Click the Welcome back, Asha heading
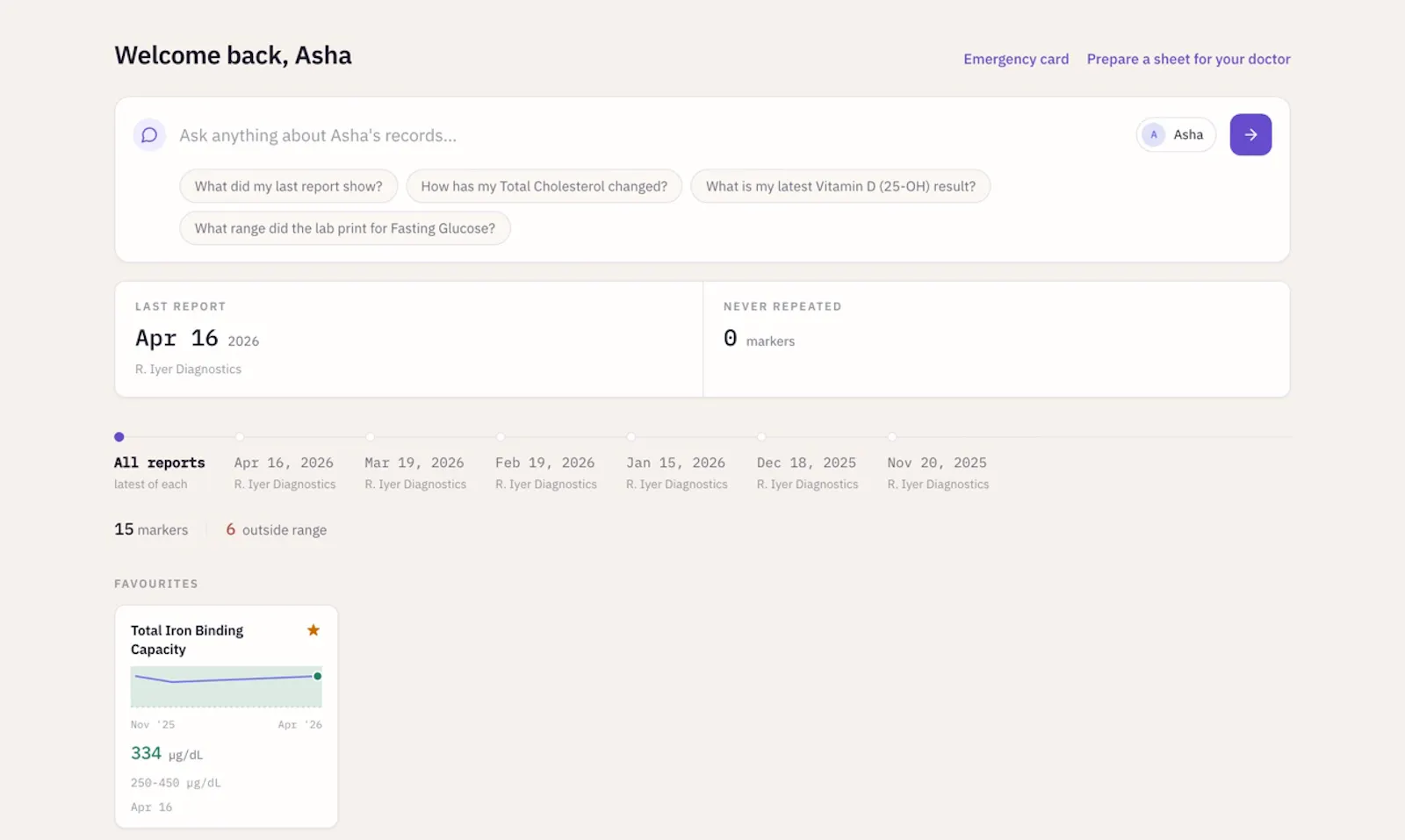The image size is (1405, 840). tap(233, 55)
